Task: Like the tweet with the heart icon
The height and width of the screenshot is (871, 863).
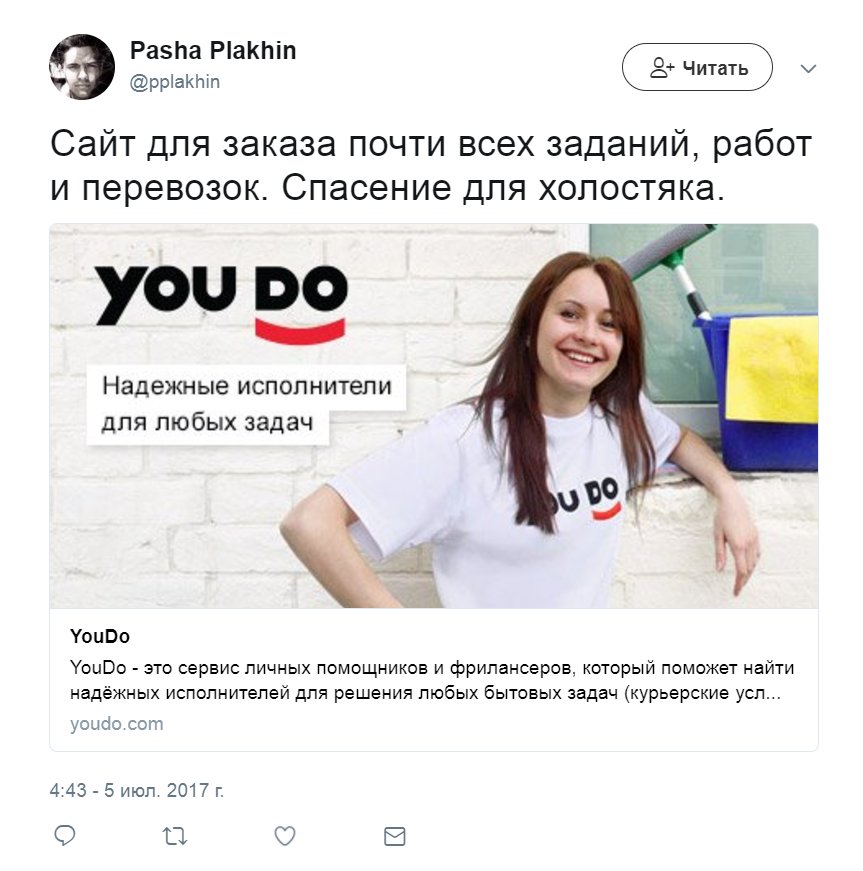Action: tap(285, 836)
